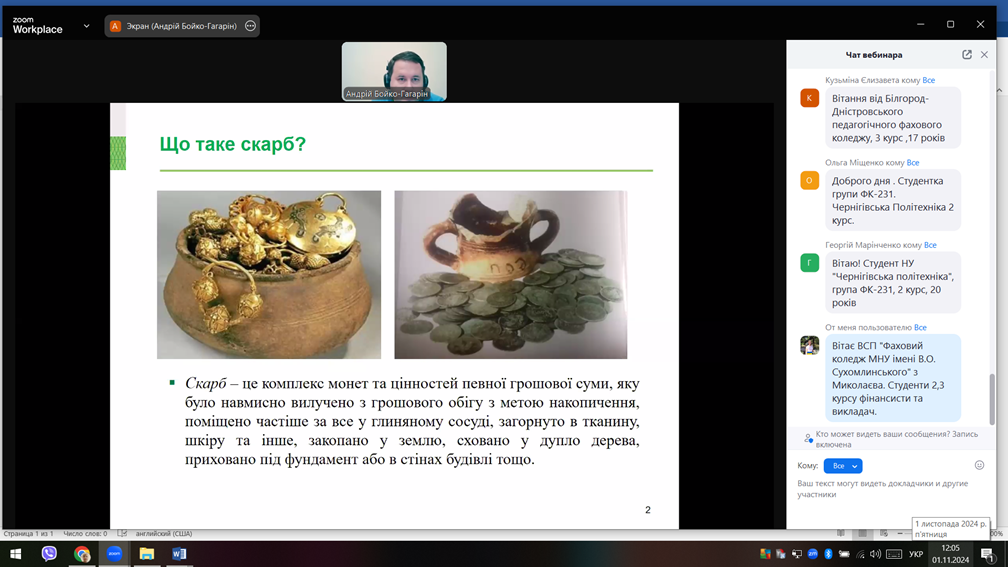
Task: Open the 'Кому: Все' recipient dropdown
Action: click(842, 466)
